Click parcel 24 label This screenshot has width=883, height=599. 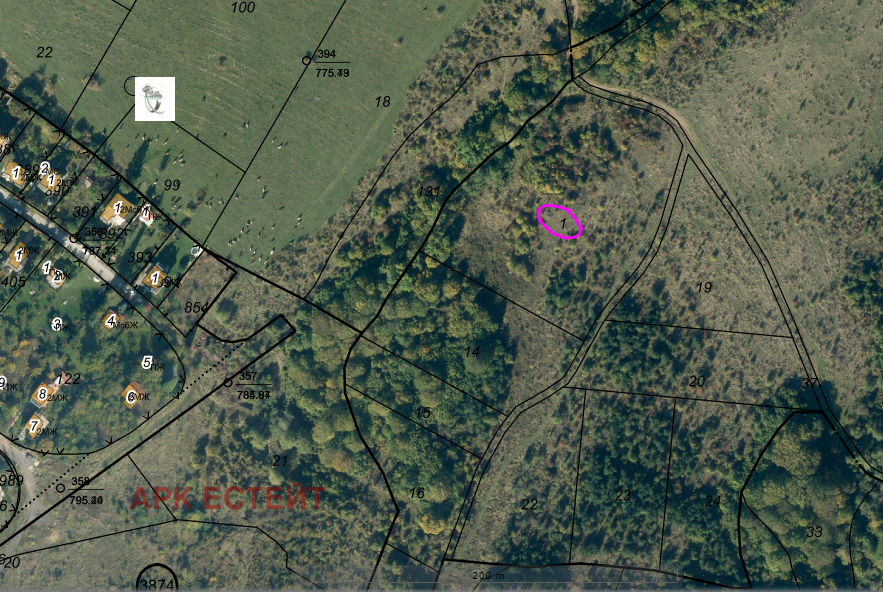(x=713, y=500)
